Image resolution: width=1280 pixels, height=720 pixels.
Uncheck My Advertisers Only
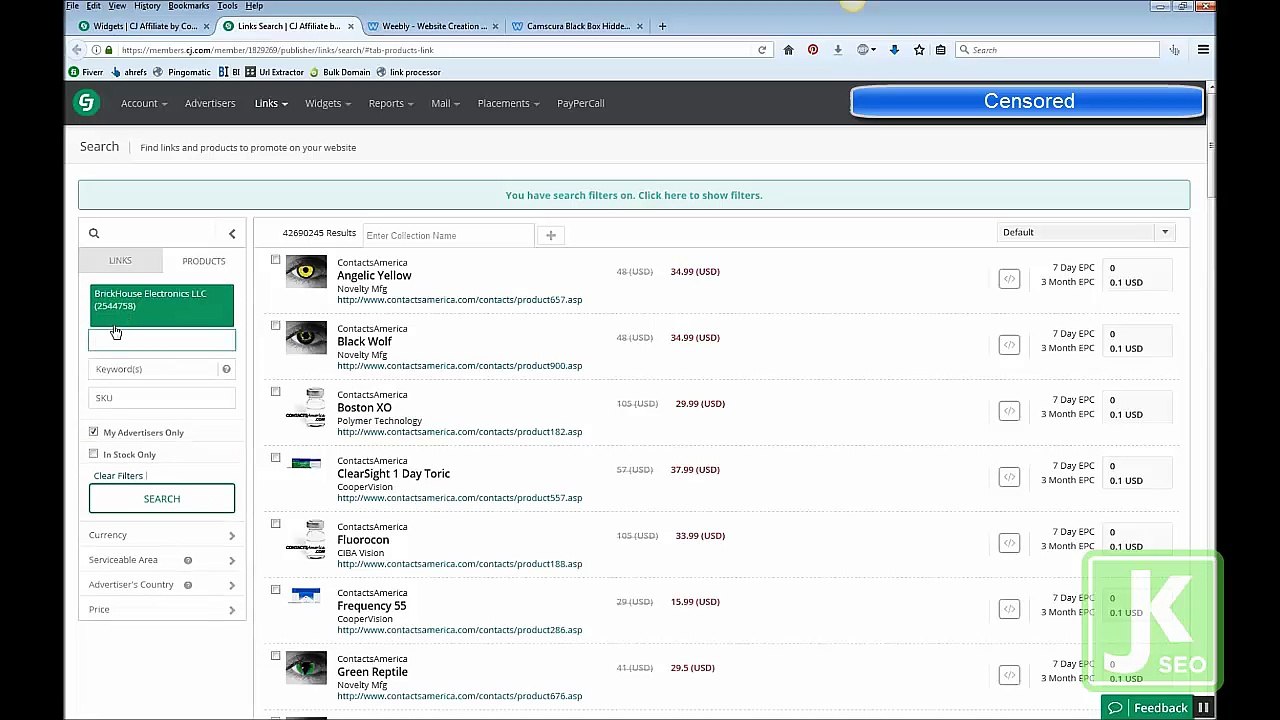coord(94,432)
